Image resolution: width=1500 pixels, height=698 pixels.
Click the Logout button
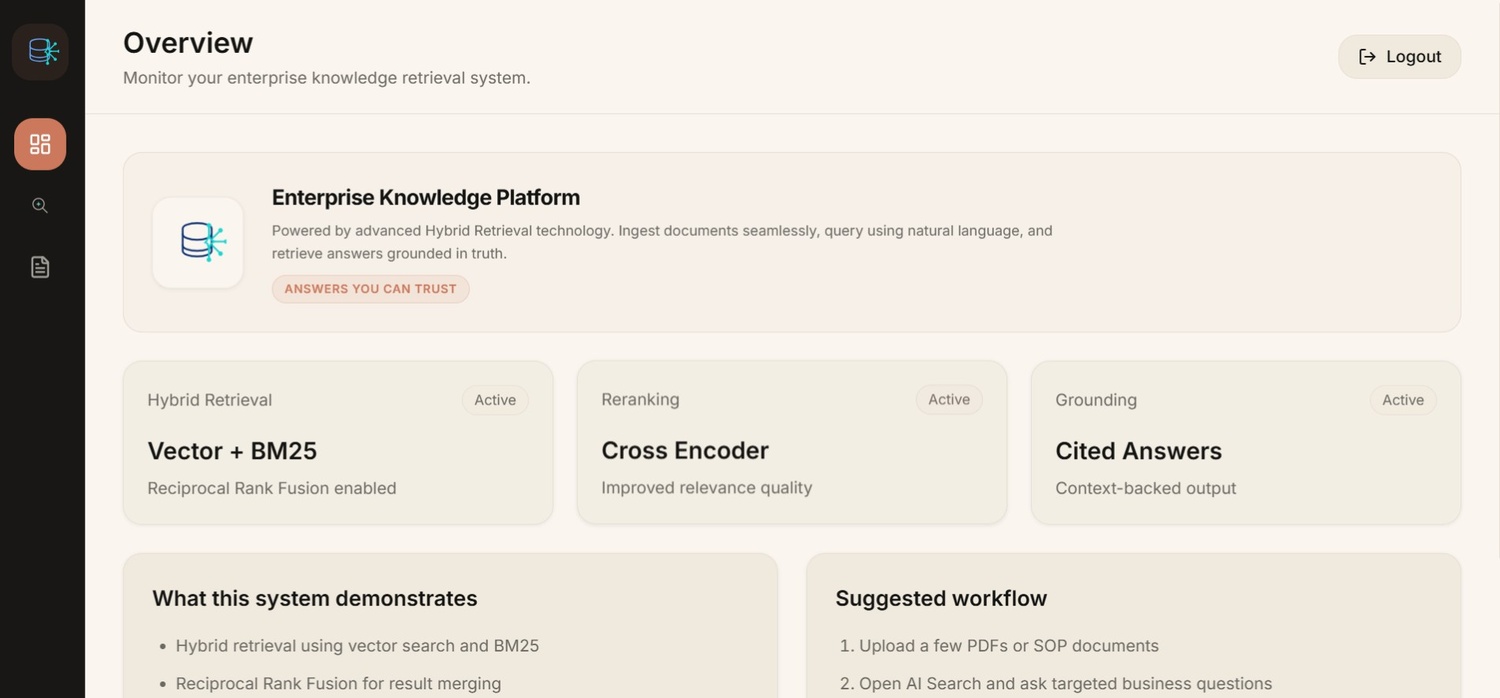pyautogui.click(x=1399, y=57)
